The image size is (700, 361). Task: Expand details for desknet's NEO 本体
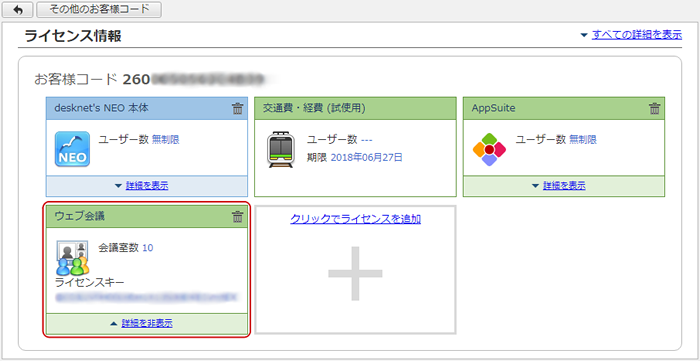pos(147,186)
